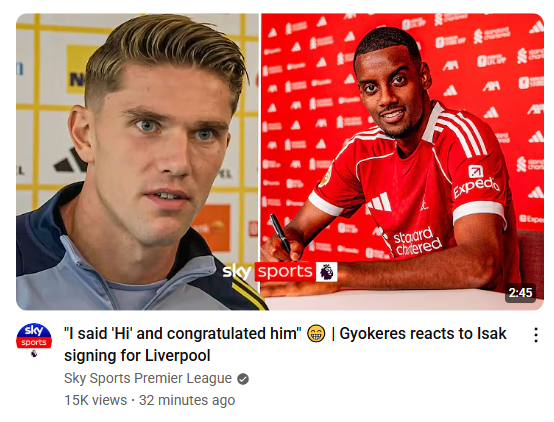This screenshot has width=554, height=422.
Task: Click the 2:45 duration badge
Action: (x=520, y=293)
